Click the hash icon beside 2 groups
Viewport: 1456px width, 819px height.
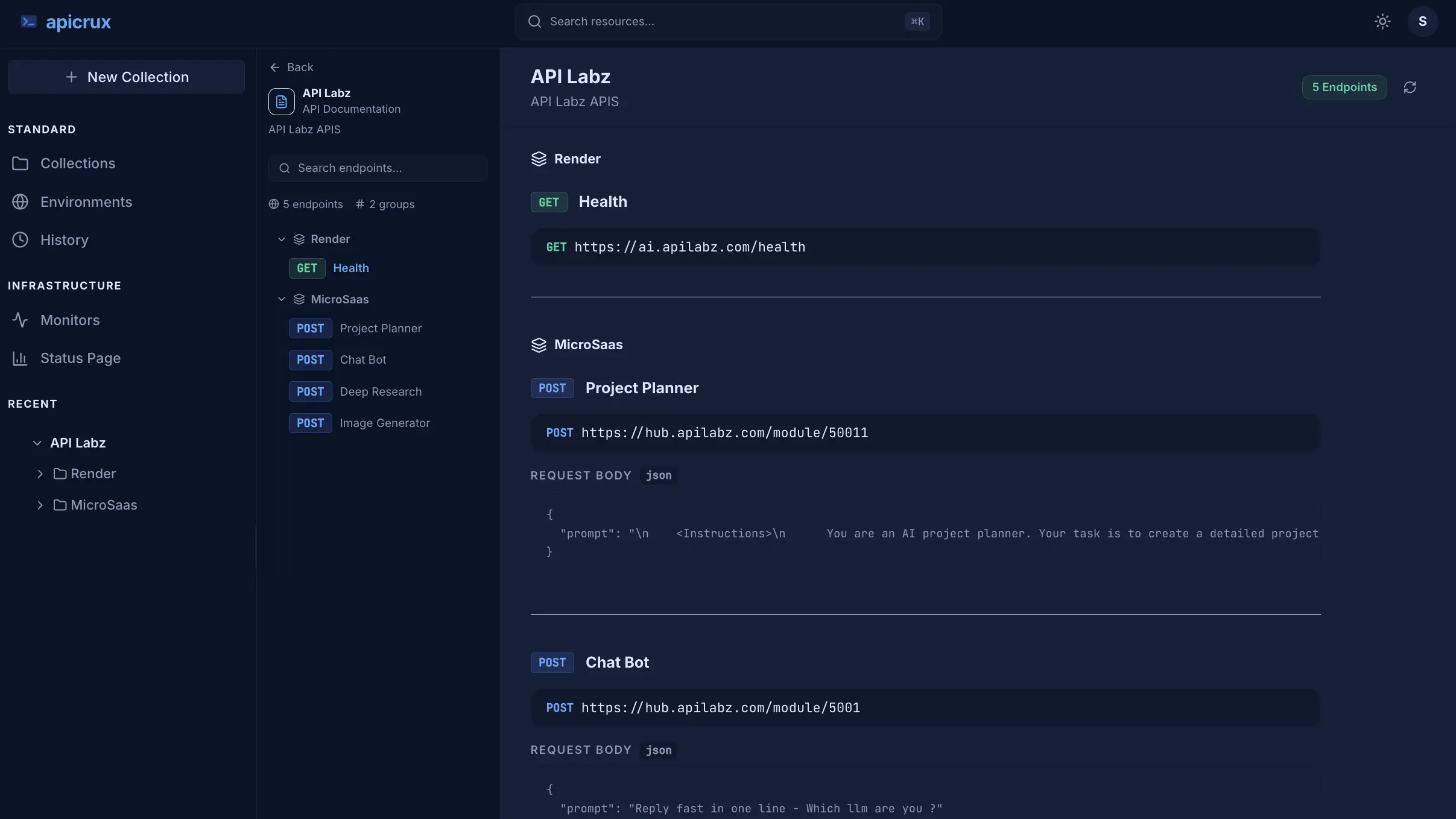pyautogui.click(x=360, y=204)
